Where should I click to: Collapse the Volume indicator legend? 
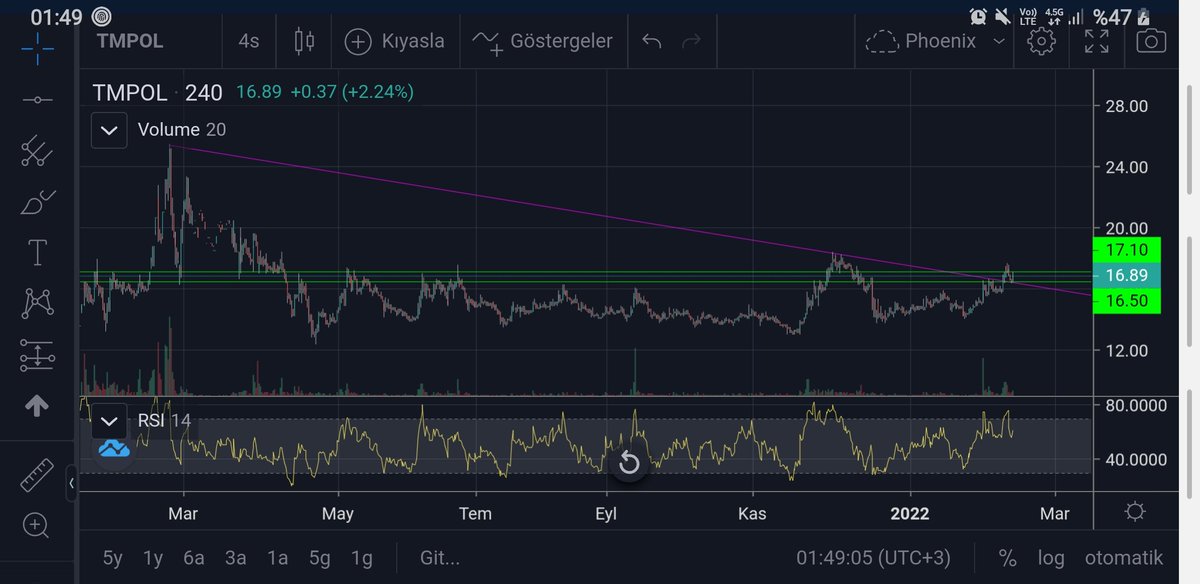coord(109,130)
